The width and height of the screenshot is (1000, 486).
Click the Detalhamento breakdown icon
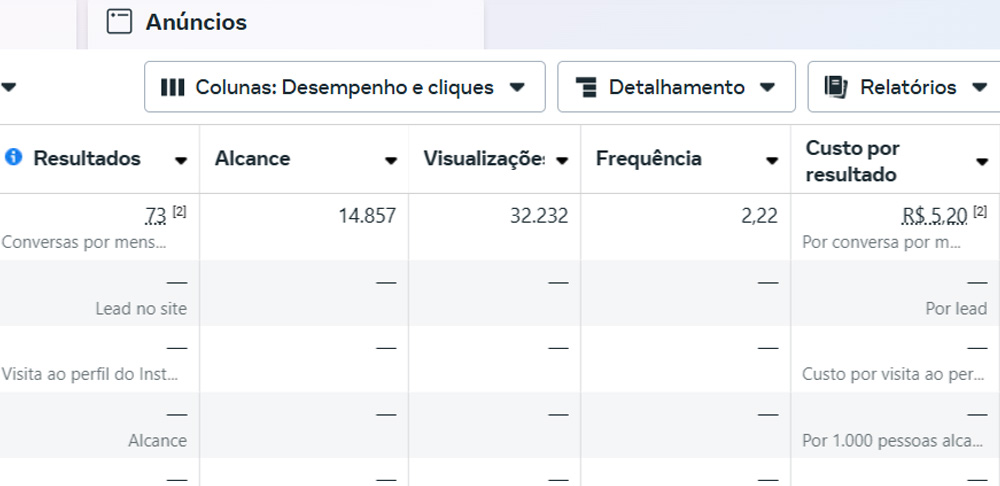pyautogui.click(x=587, y=87)
